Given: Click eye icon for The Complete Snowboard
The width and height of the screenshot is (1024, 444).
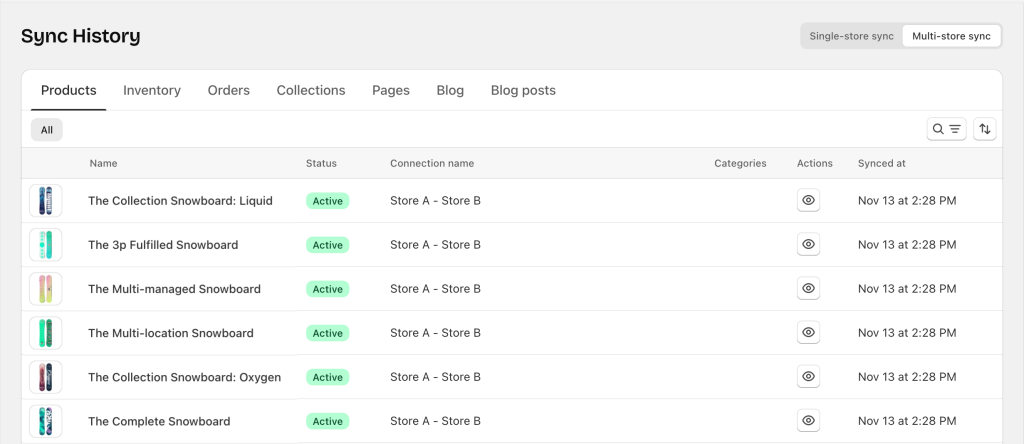Looking at the screenshot, I should pyautogui.click(x=809, y=421).
